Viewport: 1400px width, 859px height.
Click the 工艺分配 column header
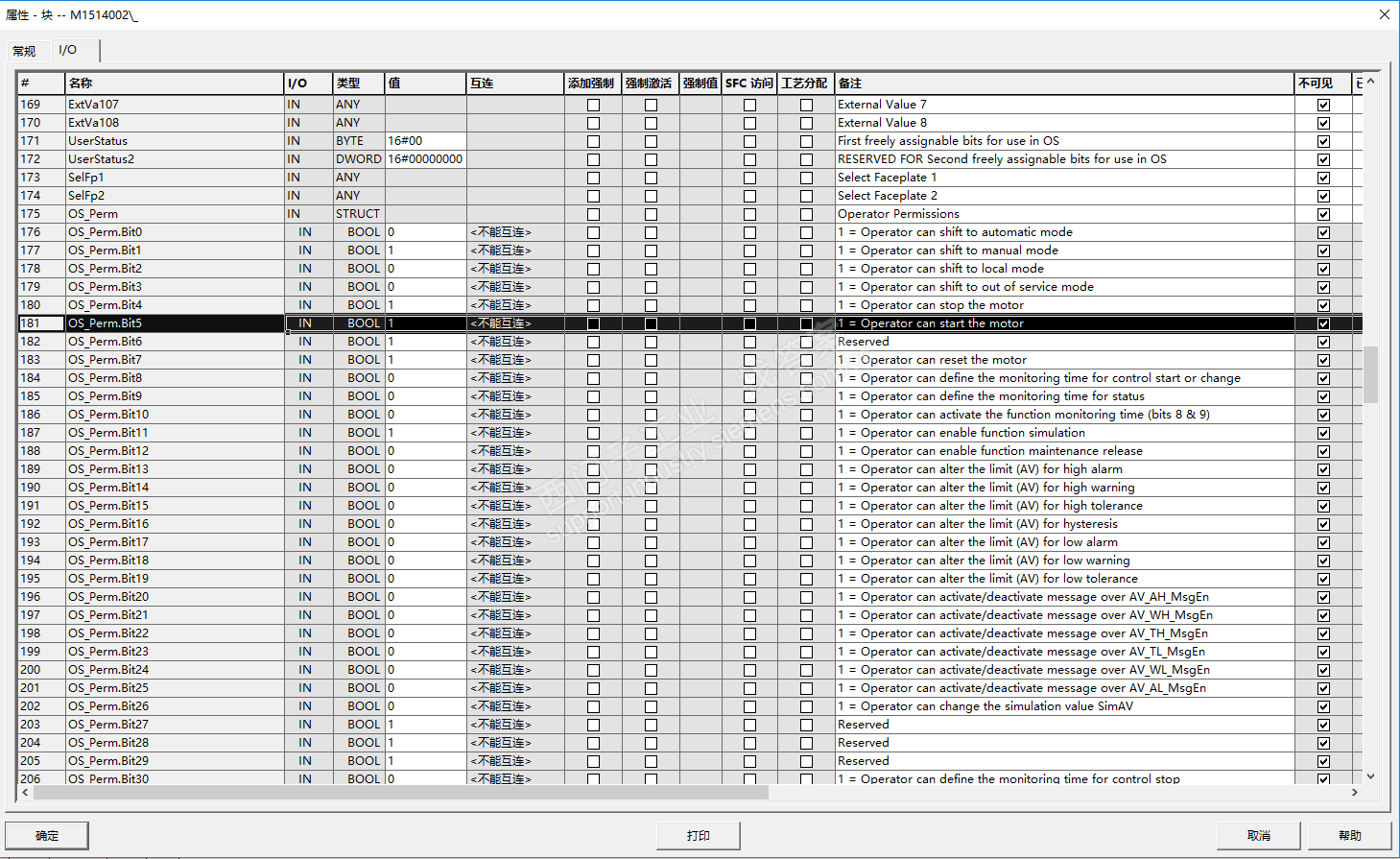tap(806, 84)
